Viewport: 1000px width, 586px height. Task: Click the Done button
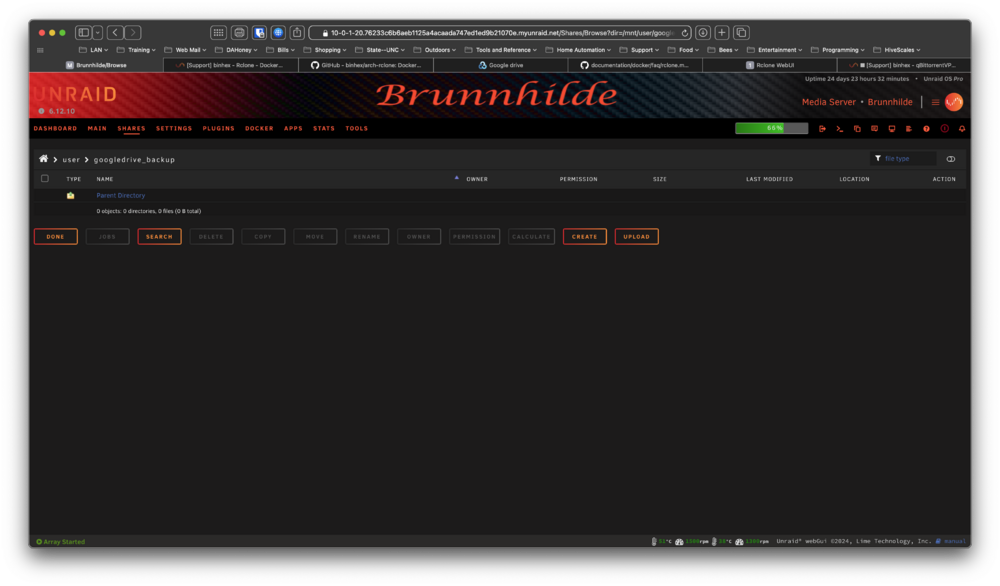click(55, 237)
